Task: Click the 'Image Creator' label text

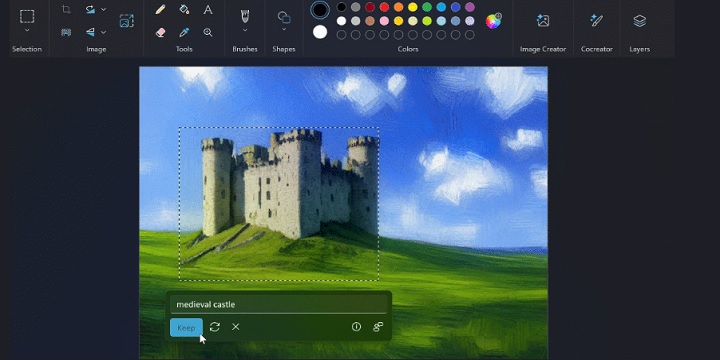Action: [543, 49]
